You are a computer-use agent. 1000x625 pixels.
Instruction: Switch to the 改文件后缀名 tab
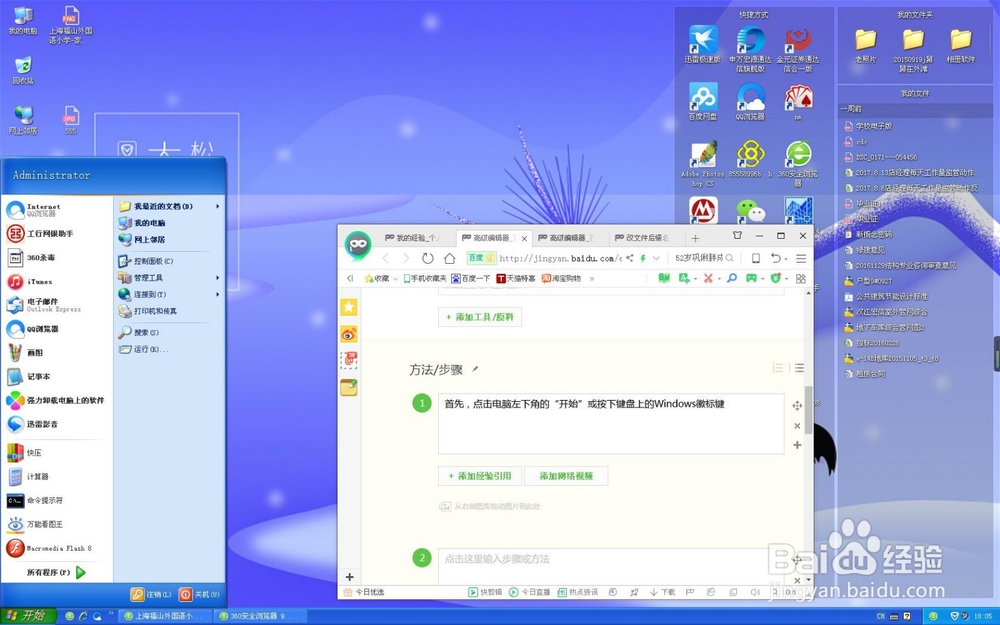pyautogui.click(x=646, y=238)
